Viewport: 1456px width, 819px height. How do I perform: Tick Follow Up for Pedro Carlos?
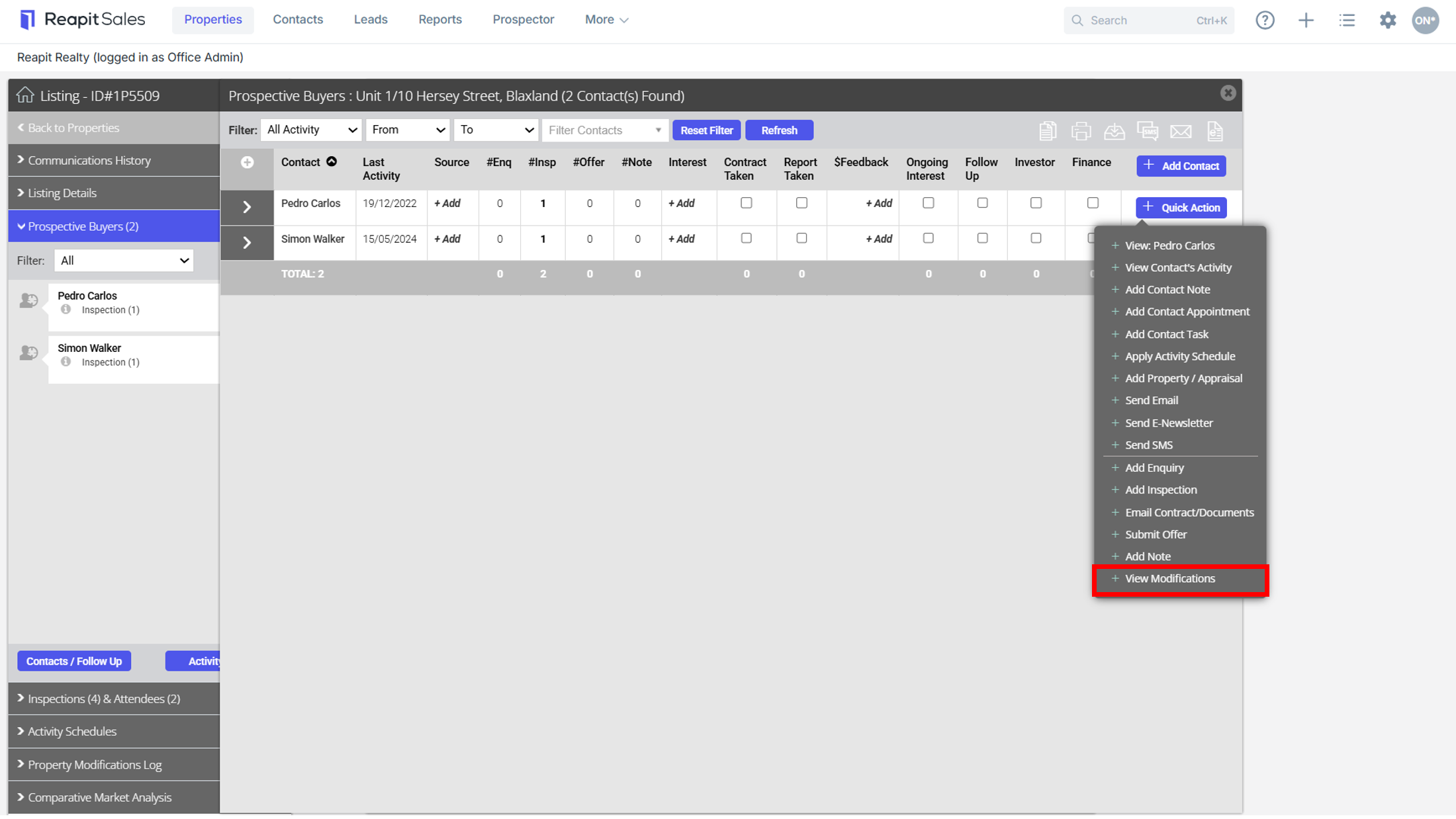pos(982,203)
